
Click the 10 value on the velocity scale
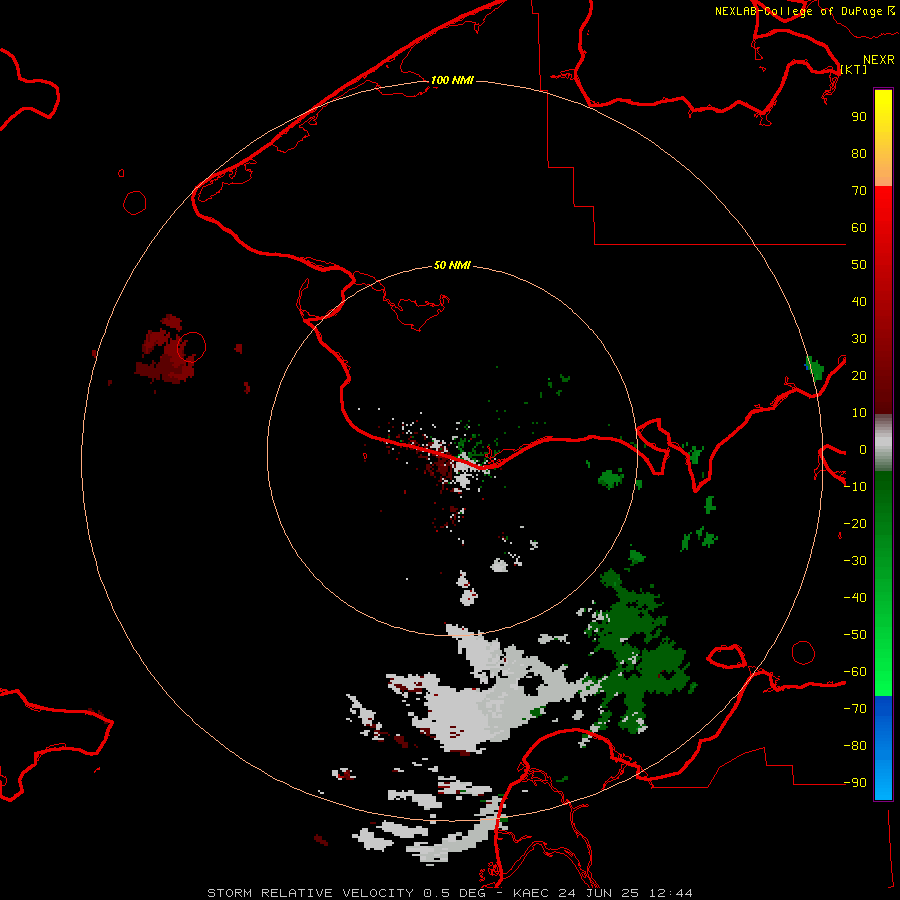pyautogui.click(x=859, y=413)
